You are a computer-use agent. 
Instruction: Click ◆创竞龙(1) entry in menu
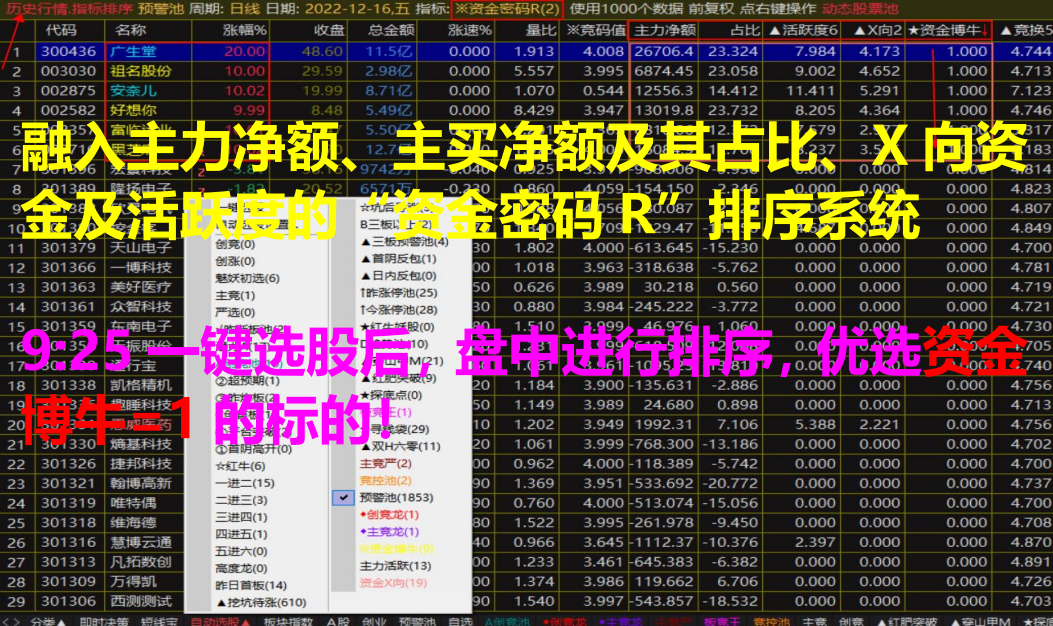(390, 514)
